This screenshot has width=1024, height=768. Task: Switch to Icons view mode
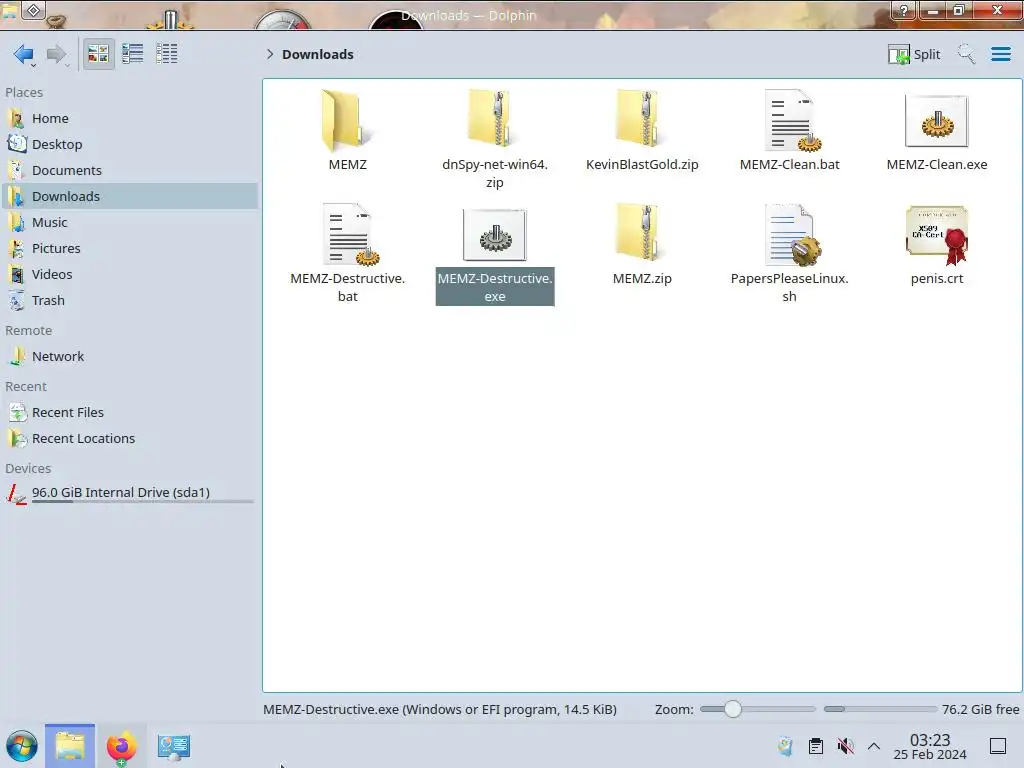coord(98,54)
